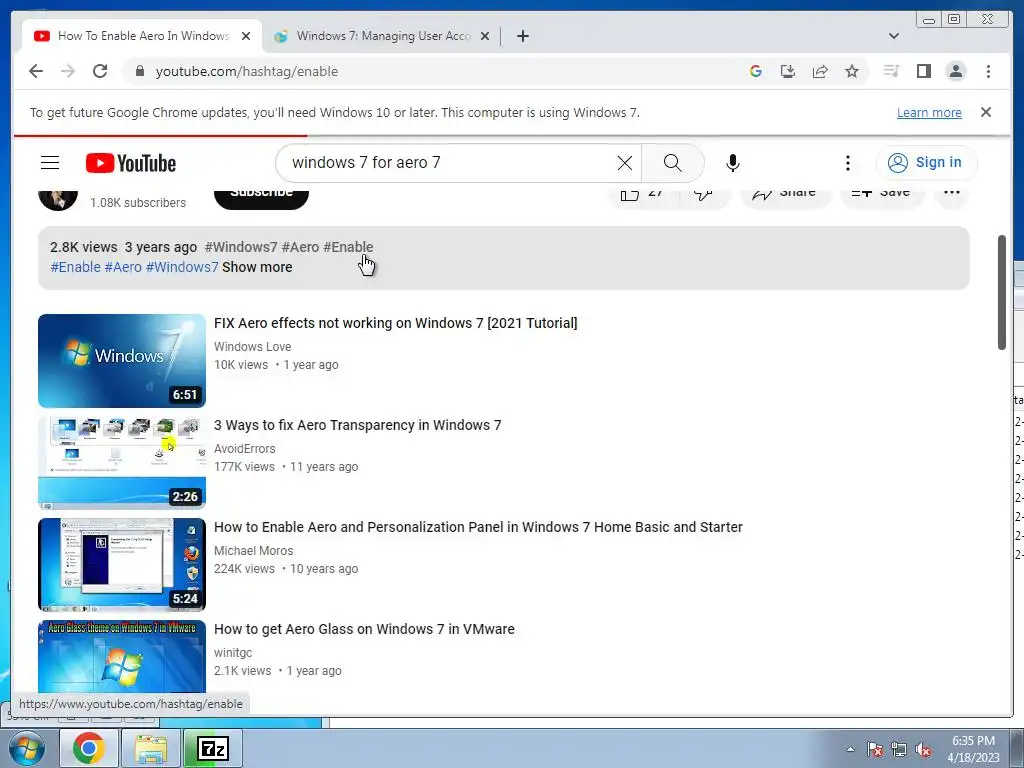Open Chrome three-dot menu
Screen dimensions: 1024x768
click(x=988, y=71)
